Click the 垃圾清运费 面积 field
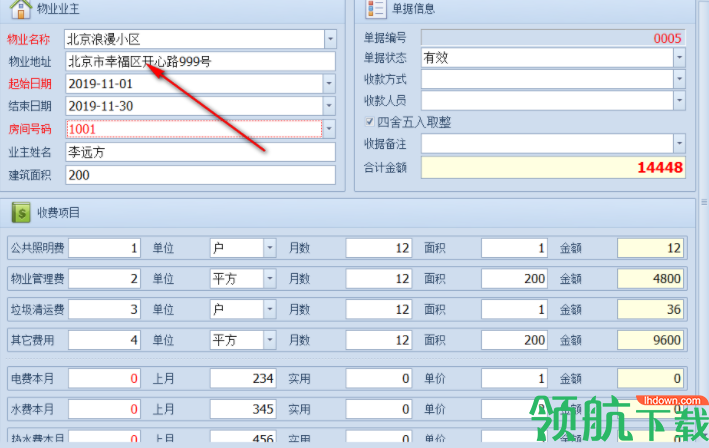The width and height of the screenshot is (709, 448). click(515, 309)
